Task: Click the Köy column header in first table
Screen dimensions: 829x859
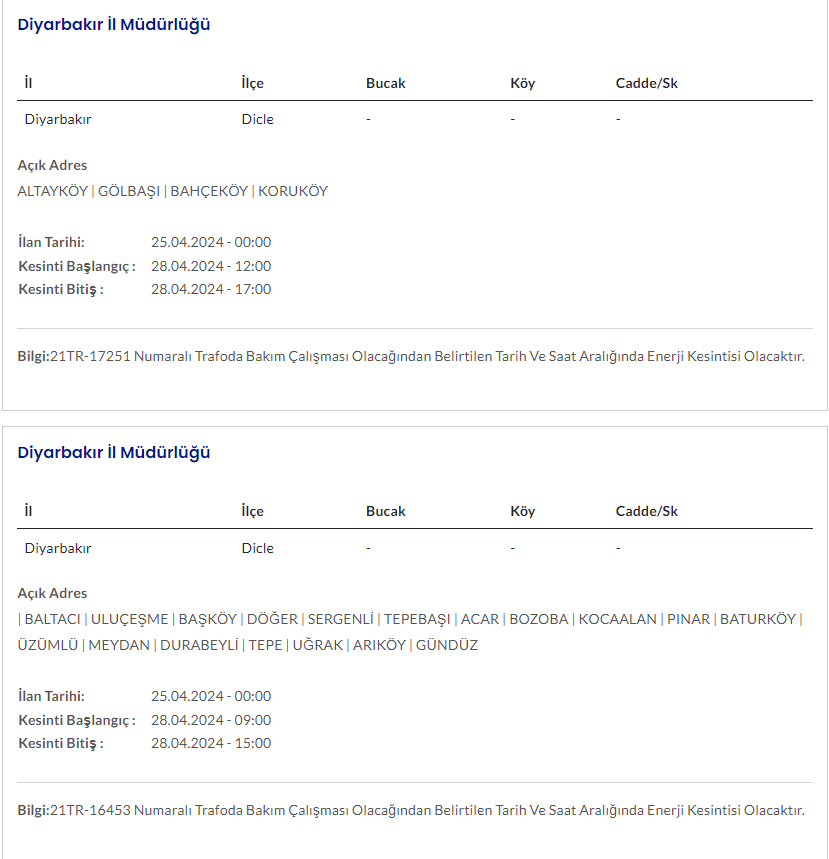Action: coord(522,83)
